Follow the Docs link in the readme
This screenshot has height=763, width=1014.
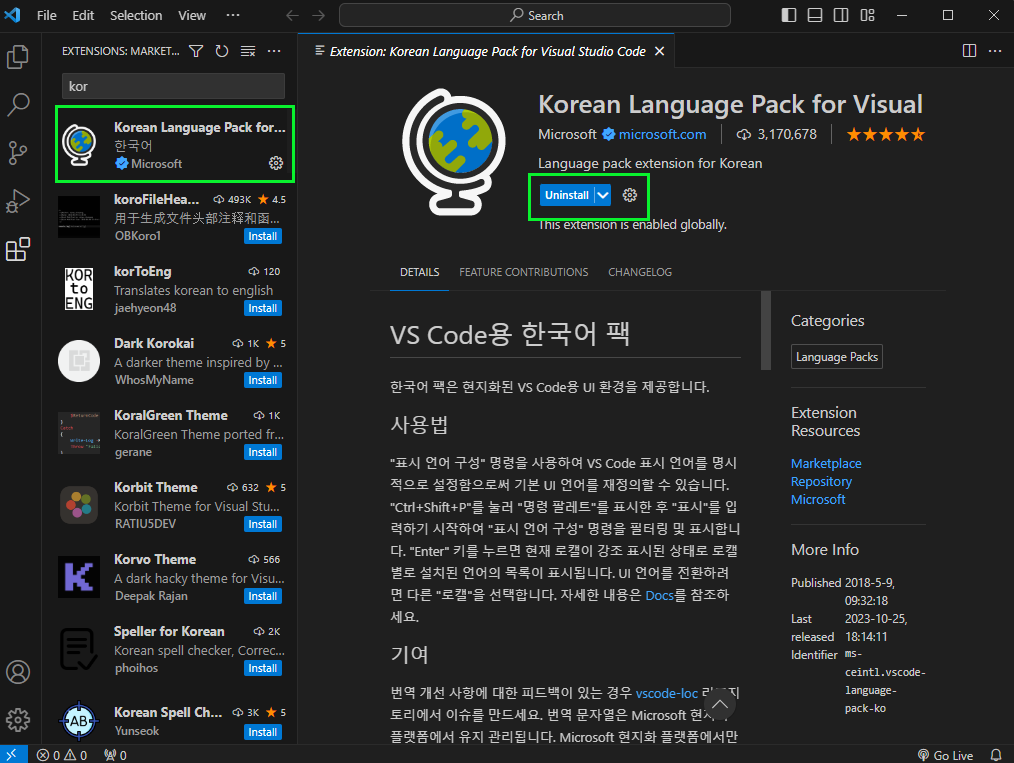coord(660,595)
